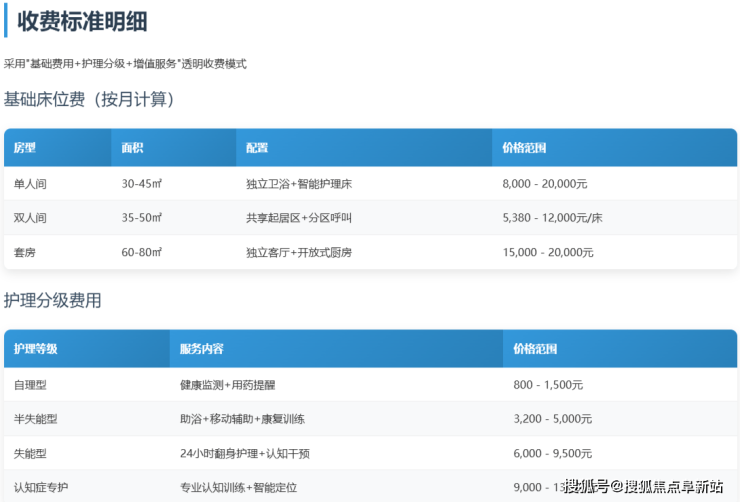Viewport: 740px width, 502px height.
Task: Click the 房型 column header
Action: click(x=25, y=148)
